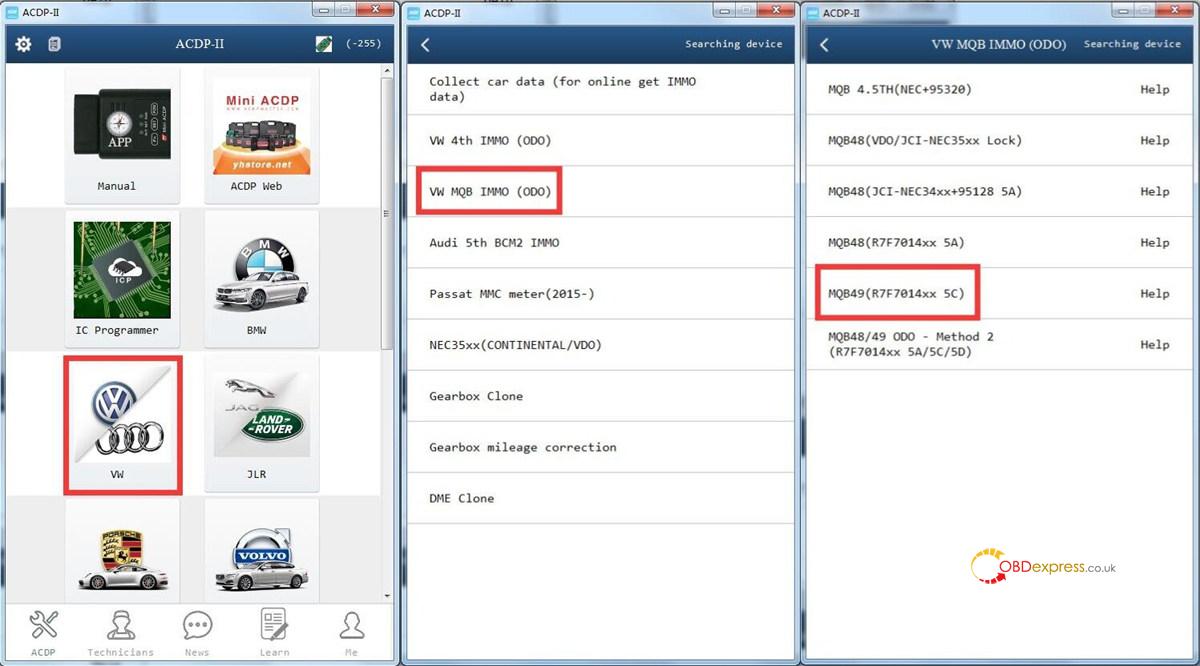Go back using arrow beside VW MQB IMMO (ODO) title
The width and height of the screenshot is (1200, 666).
click(x=824, y=45)
